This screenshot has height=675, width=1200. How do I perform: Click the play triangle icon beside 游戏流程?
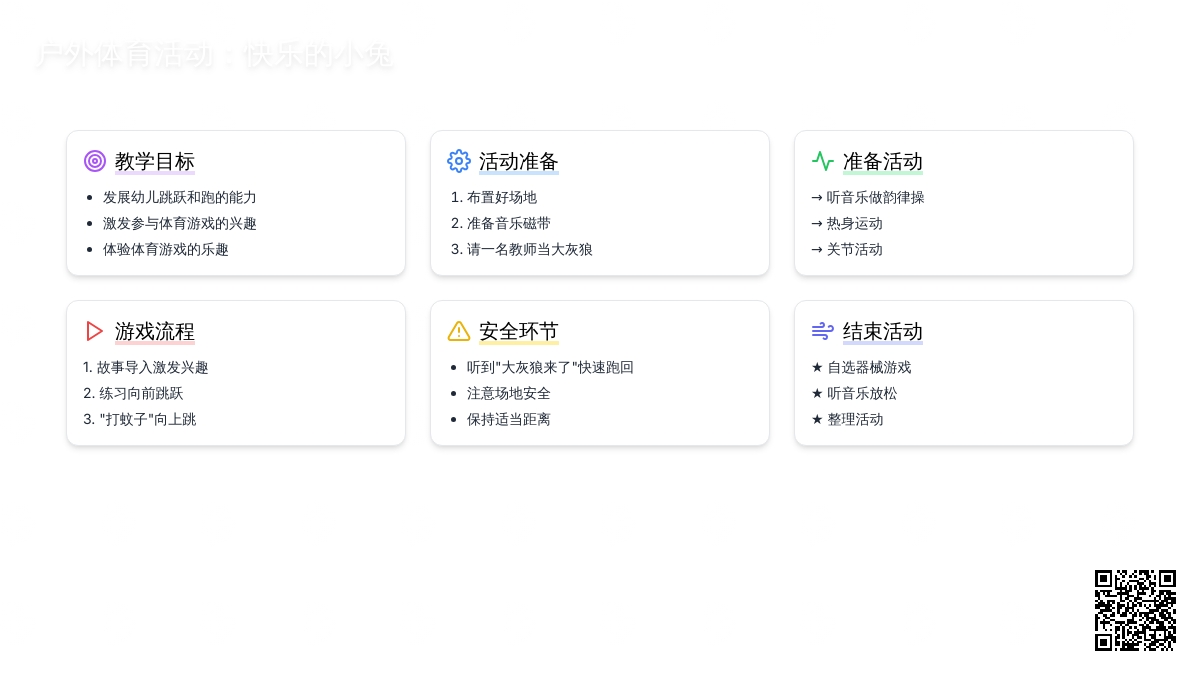(95, 331)
